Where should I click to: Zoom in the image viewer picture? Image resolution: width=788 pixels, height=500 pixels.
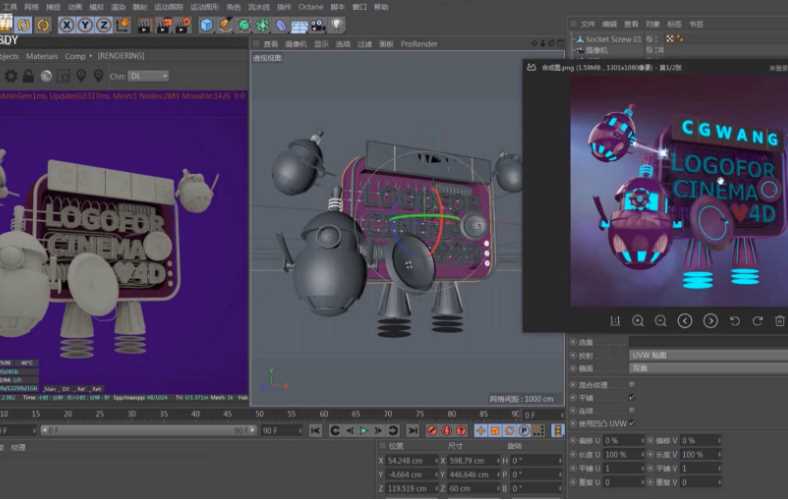click(638, 321)
